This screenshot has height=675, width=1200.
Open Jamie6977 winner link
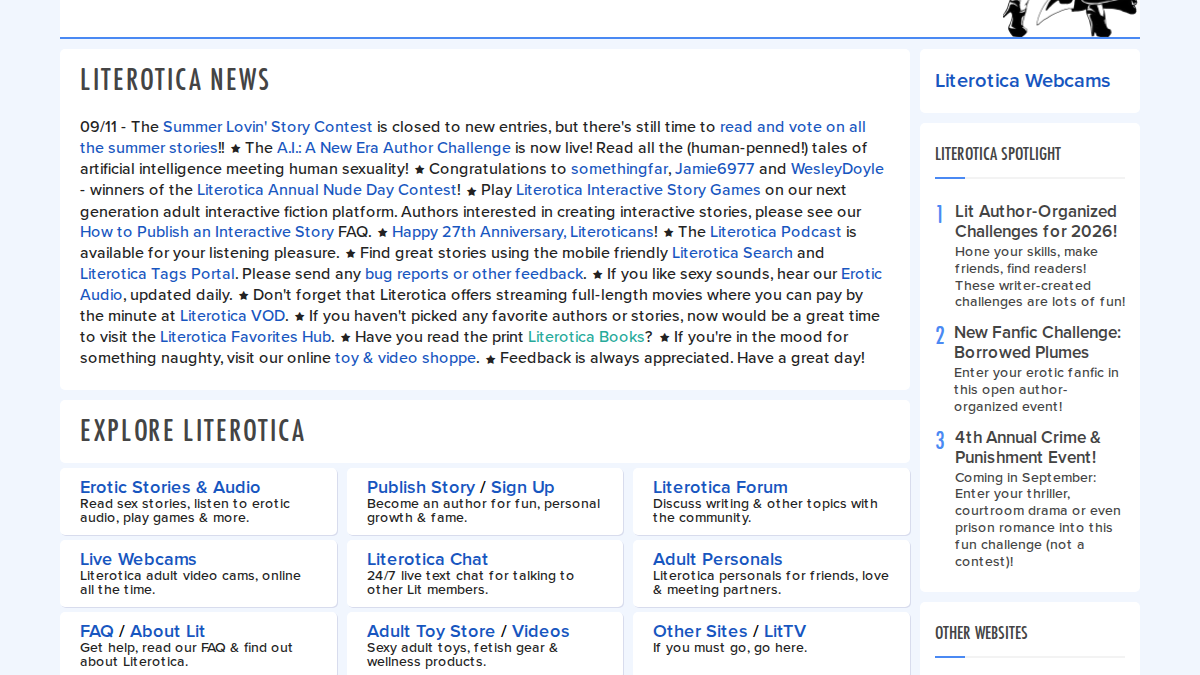coord(715,169)
